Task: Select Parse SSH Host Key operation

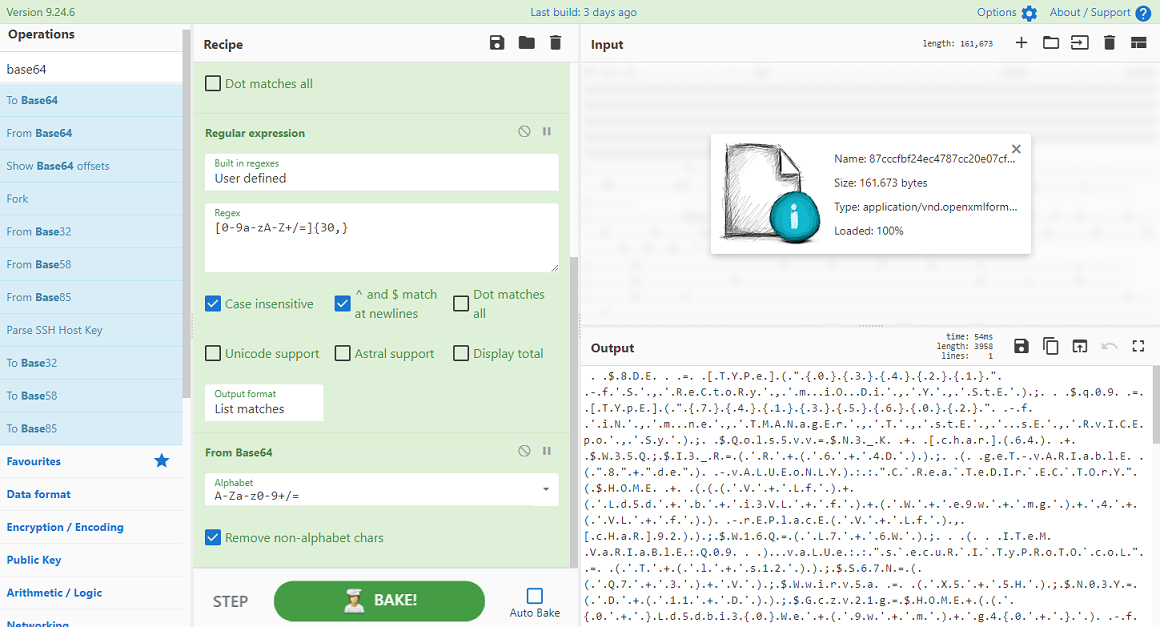Action: tap(91, 330)
